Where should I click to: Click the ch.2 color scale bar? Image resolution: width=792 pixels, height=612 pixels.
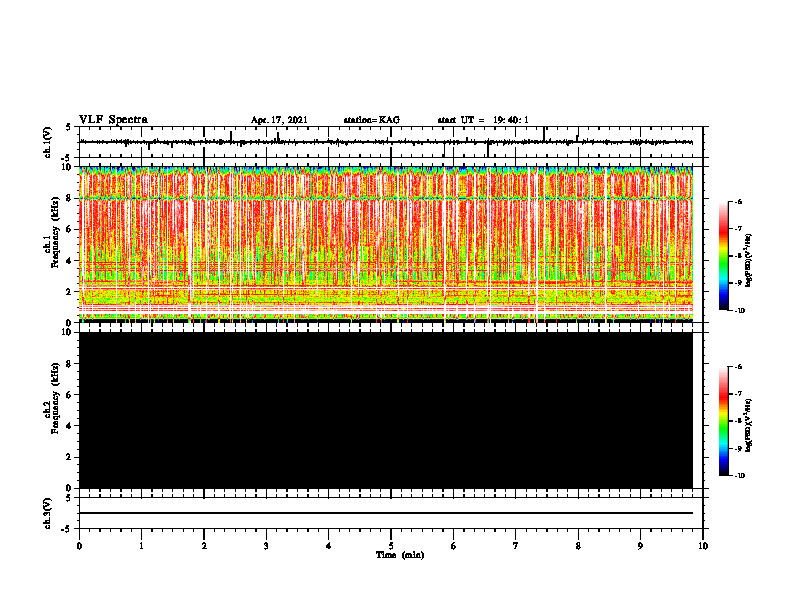[x=724, y=421]
